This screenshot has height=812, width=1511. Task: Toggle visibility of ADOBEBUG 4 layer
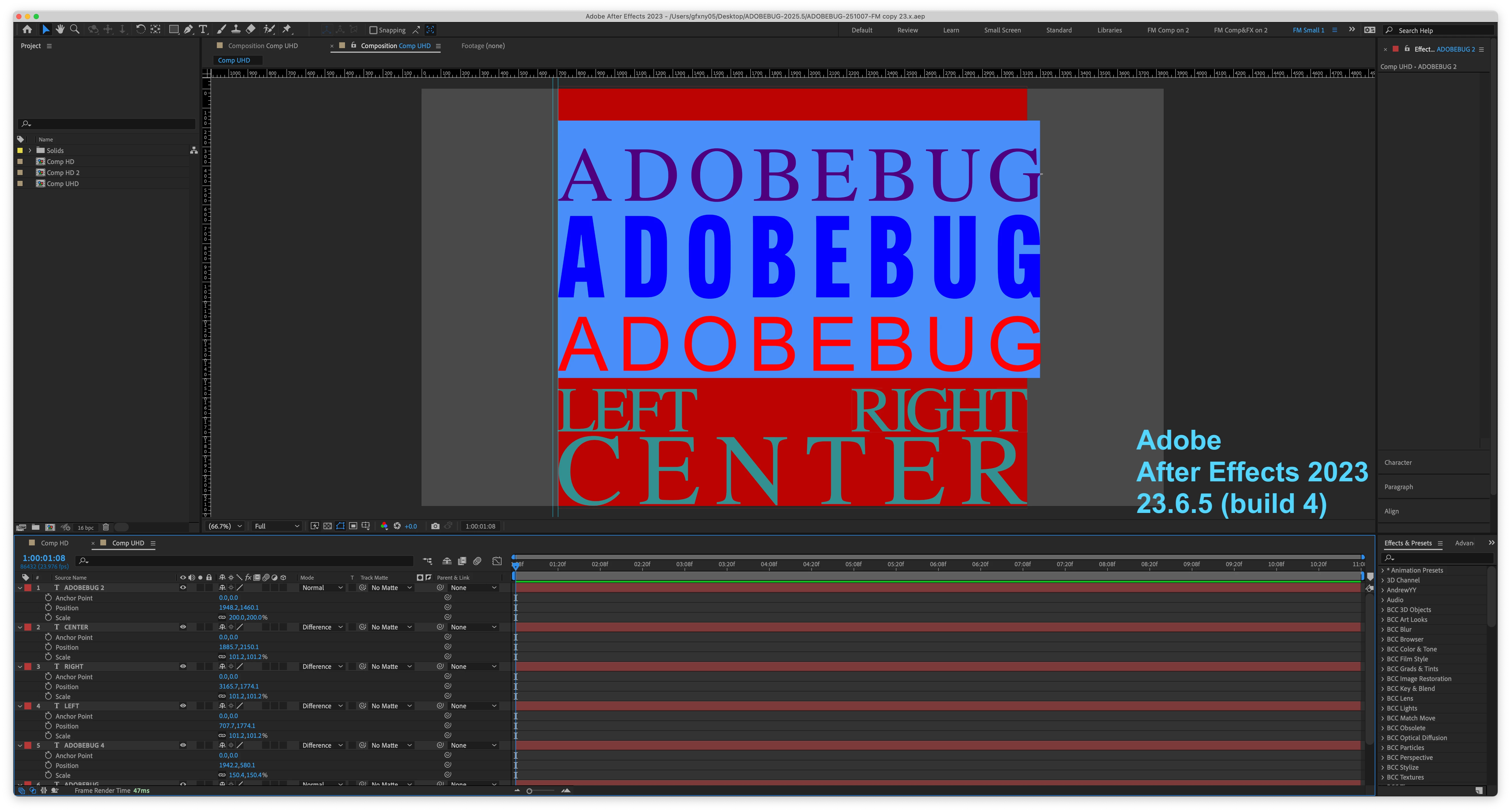pos(182,745)
